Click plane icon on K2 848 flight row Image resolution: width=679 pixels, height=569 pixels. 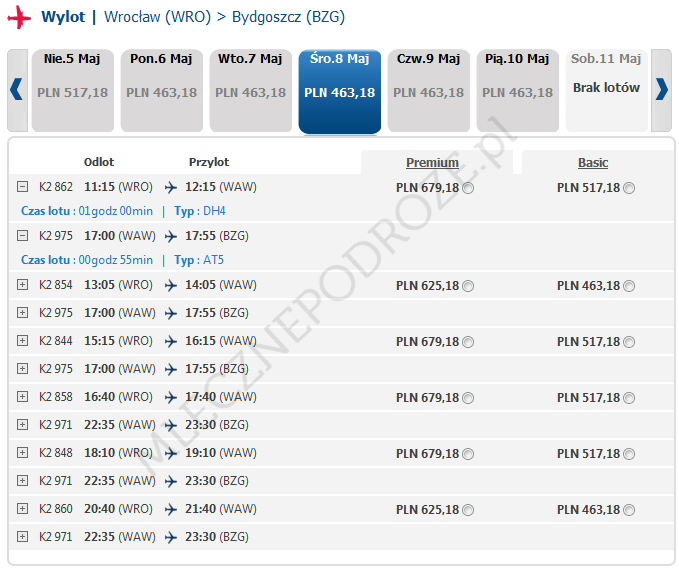click(171, 453)
